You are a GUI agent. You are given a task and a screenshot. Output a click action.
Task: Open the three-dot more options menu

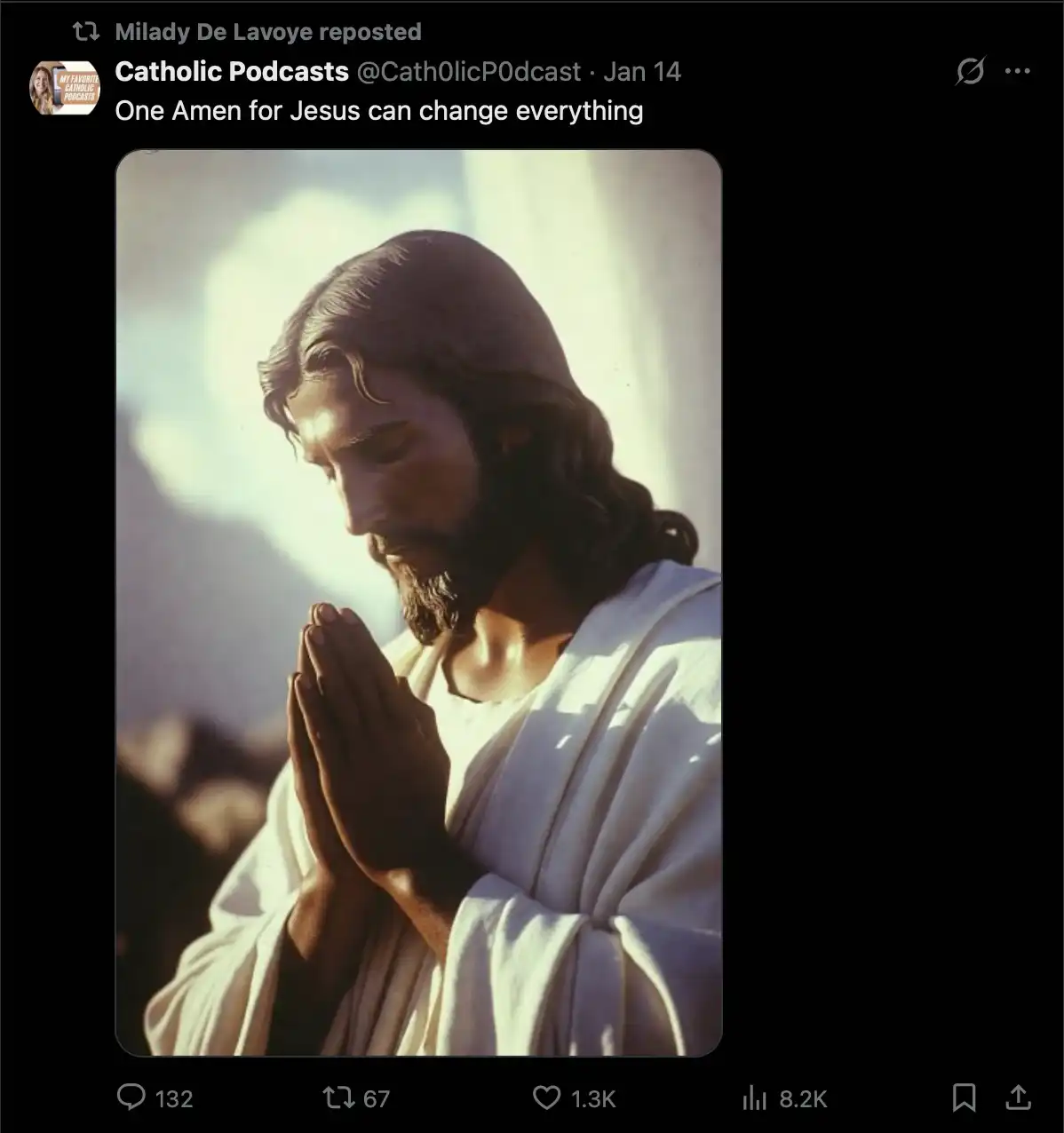(x=1018, y=71)
